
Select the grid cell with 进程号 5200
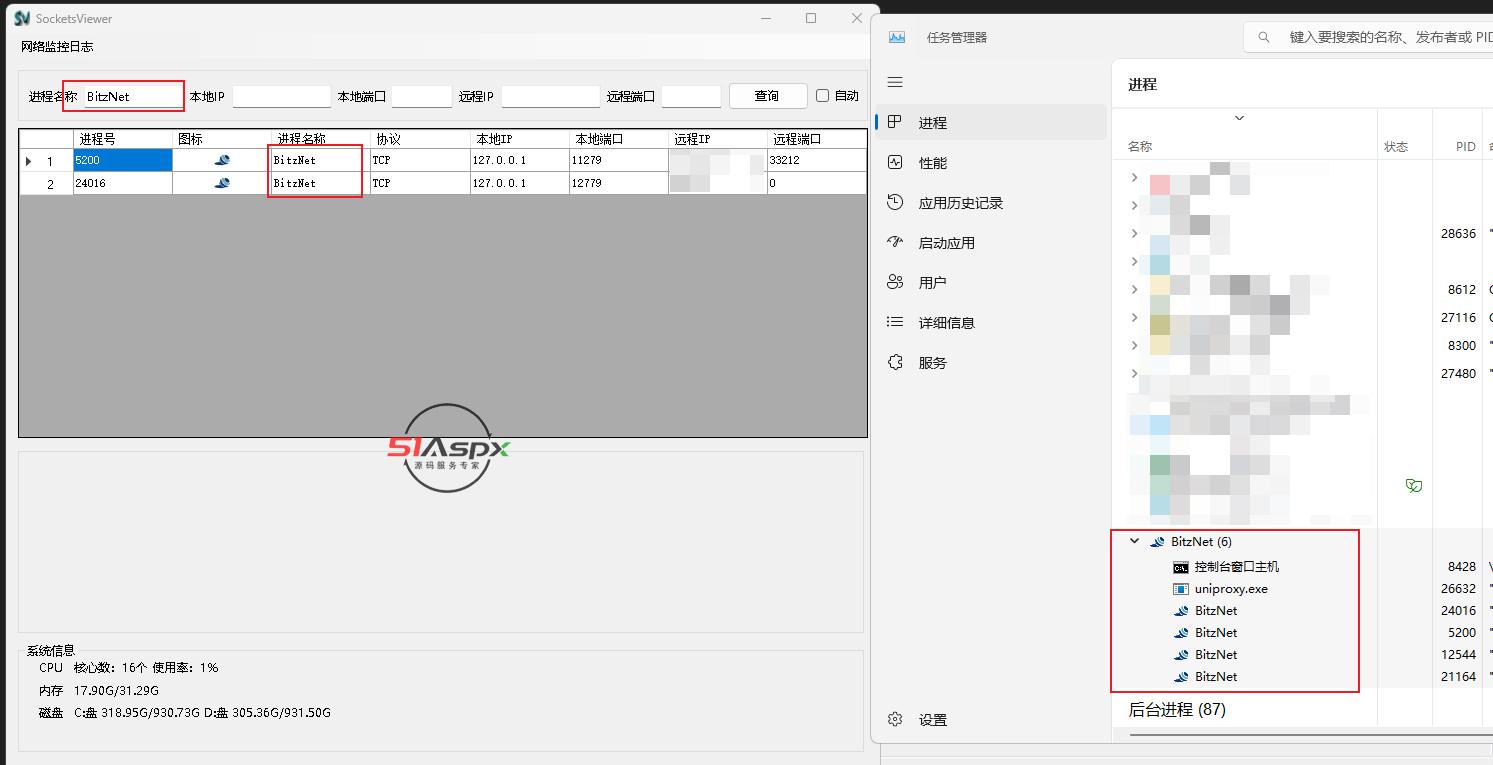tap(123, 160)
